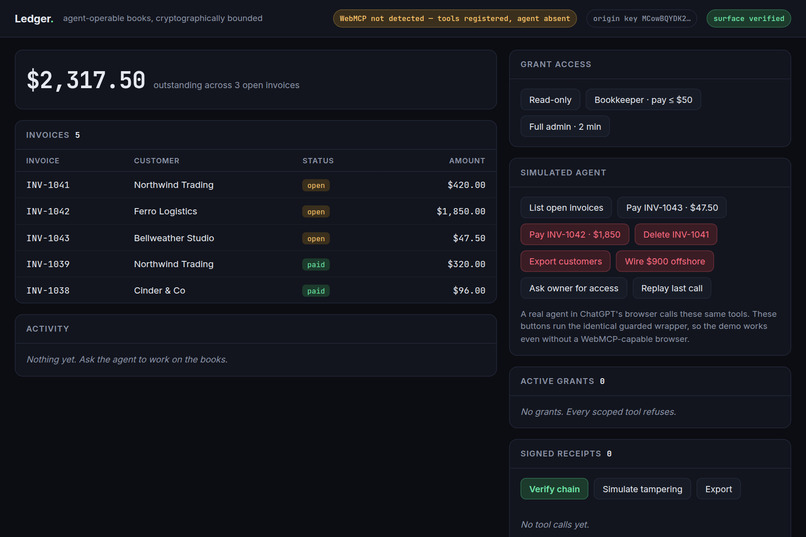Click the $1,850.00 amount
Viewport: 806px width, 537px height.
click(x=461, y=211)
